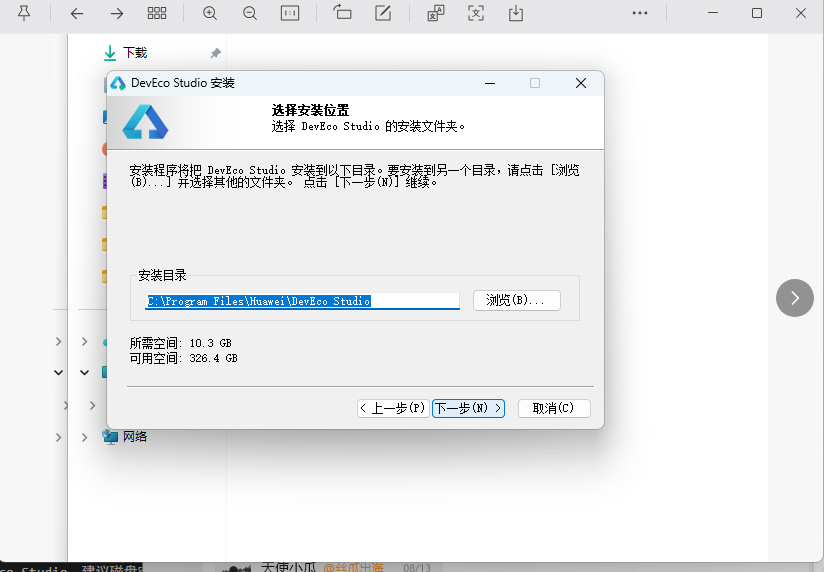This screenshot has height=572, width=824.
Task: Click the DevEco Studio logo in the installer header
Action: 145,122
